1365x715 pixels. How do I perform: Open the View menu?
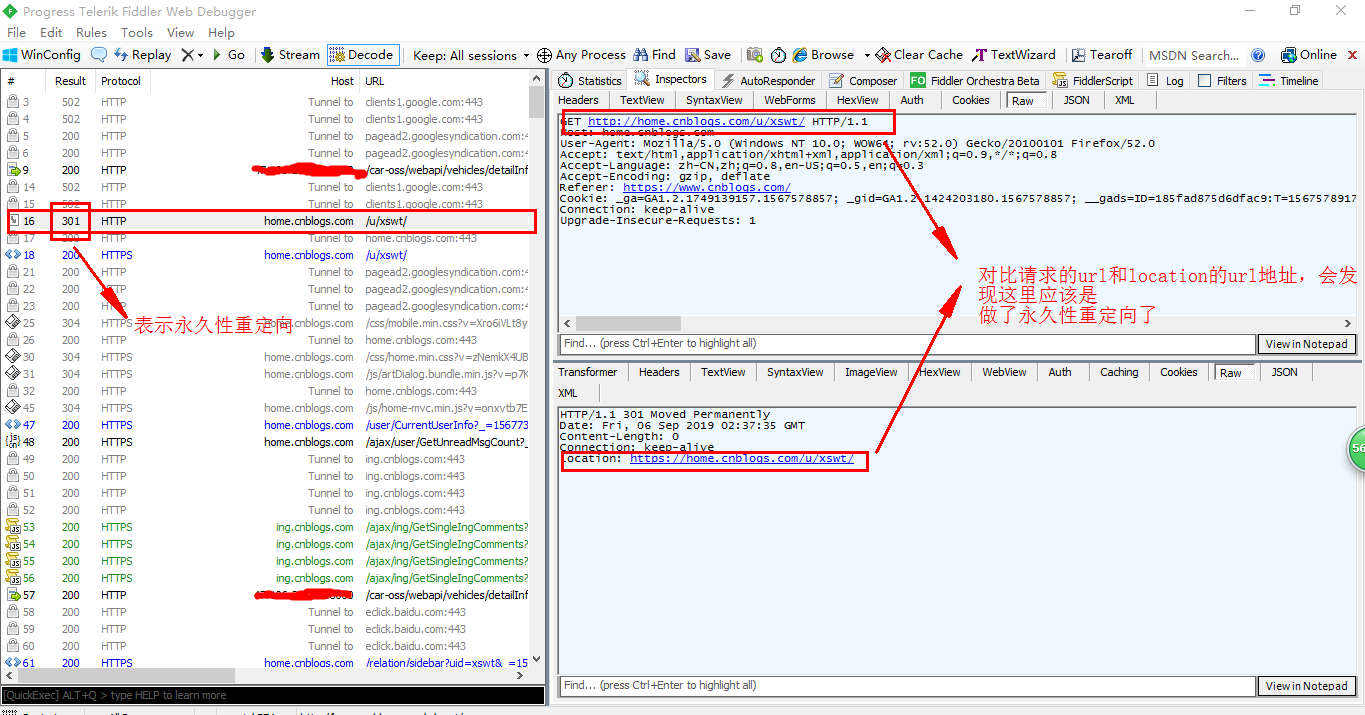pyautogui.click(x=181, y=32)
